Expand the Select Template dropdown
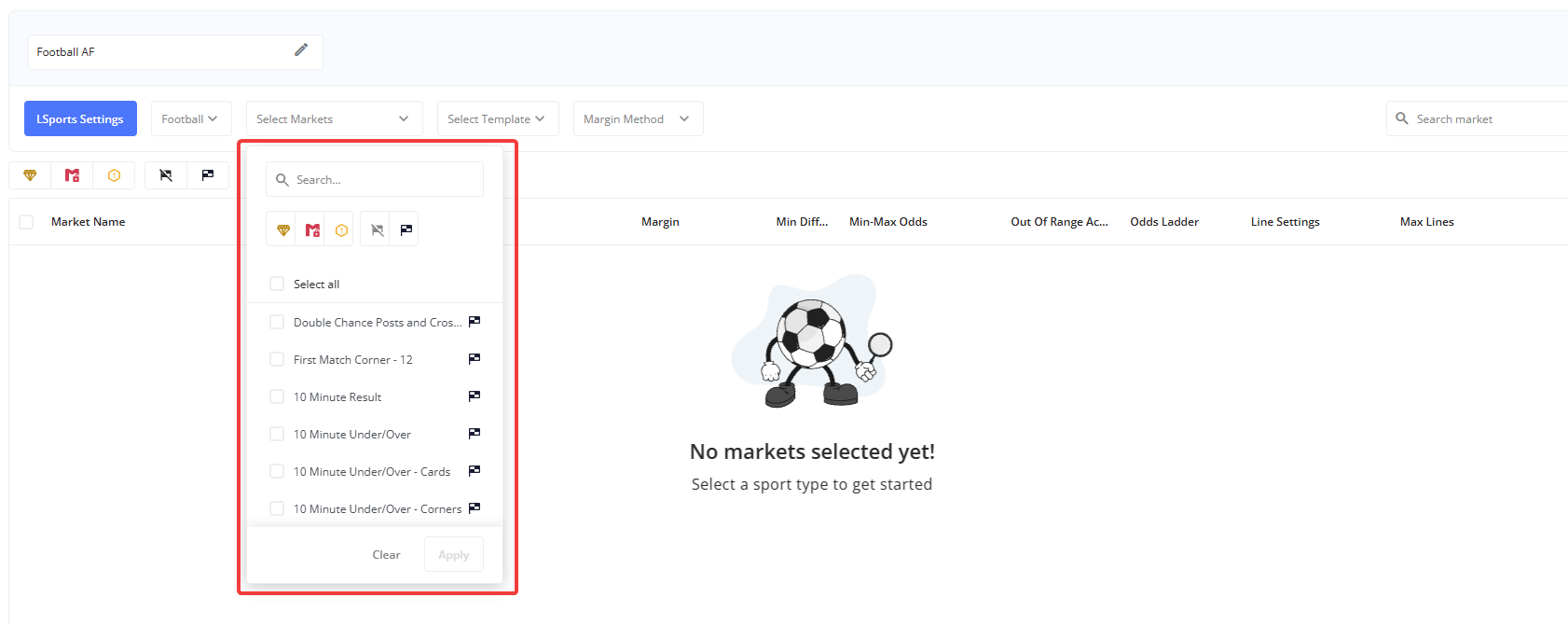Viewport: 1568px width, 625px height. pyautogui.click(x=497, y=118)
